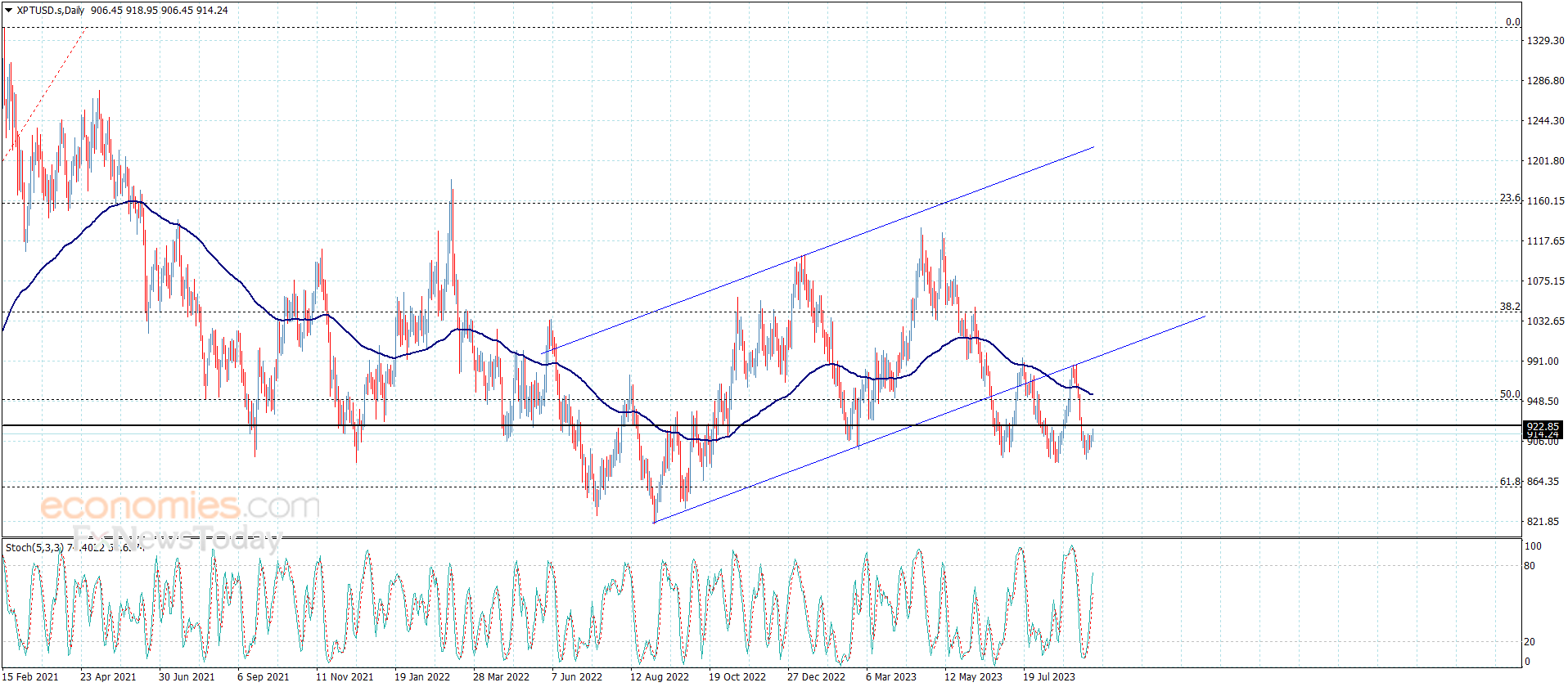Click the 1160.15 price axis label
This screenshot has height=687, width=1568.
pyautogui.click(x=1545, y=201)
